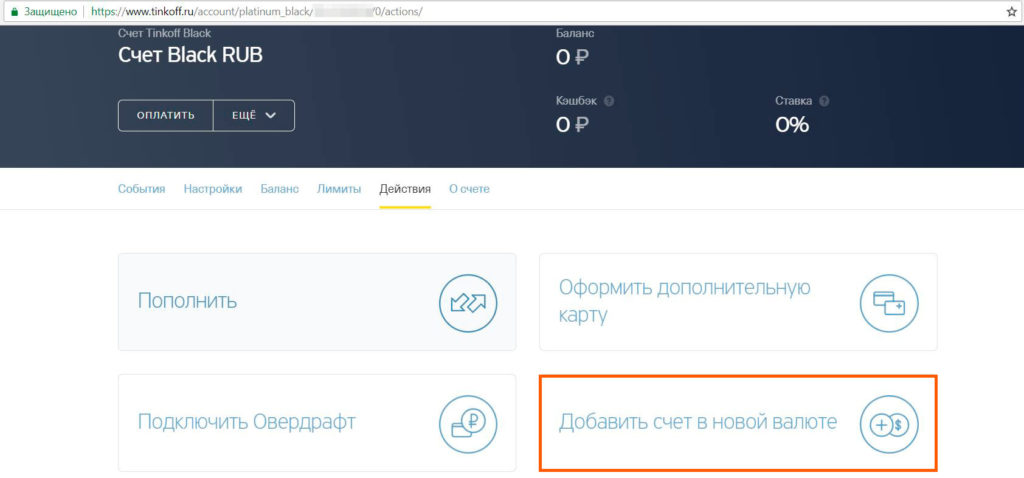The height and width of the screenshot is (478, 1024).
Task: Click the add currency account icon
Action: (889, 424)
